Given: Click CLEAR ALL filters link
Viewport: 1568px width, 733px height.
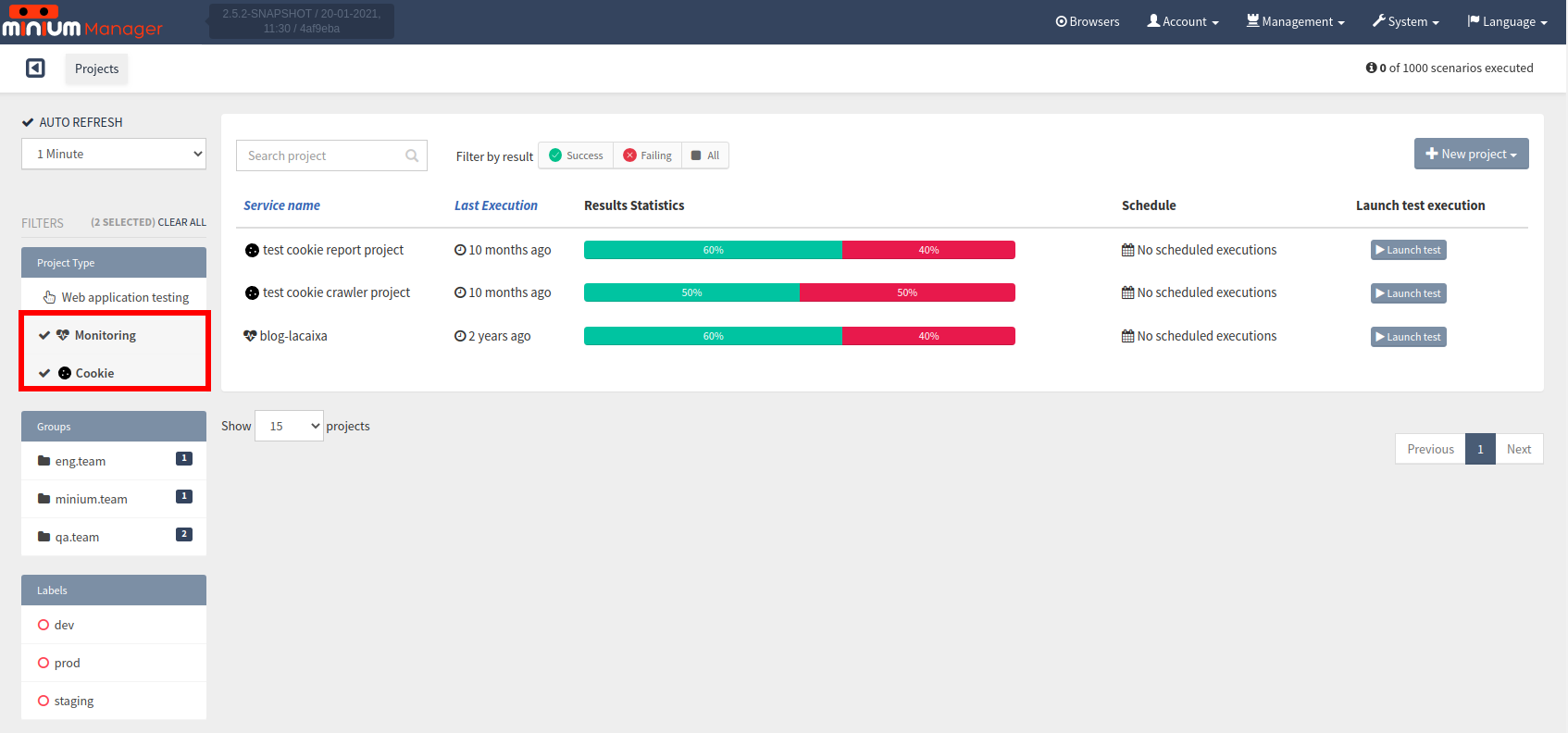Looking at the screenshot, I should pyautogui.click(x=181, y=222).
